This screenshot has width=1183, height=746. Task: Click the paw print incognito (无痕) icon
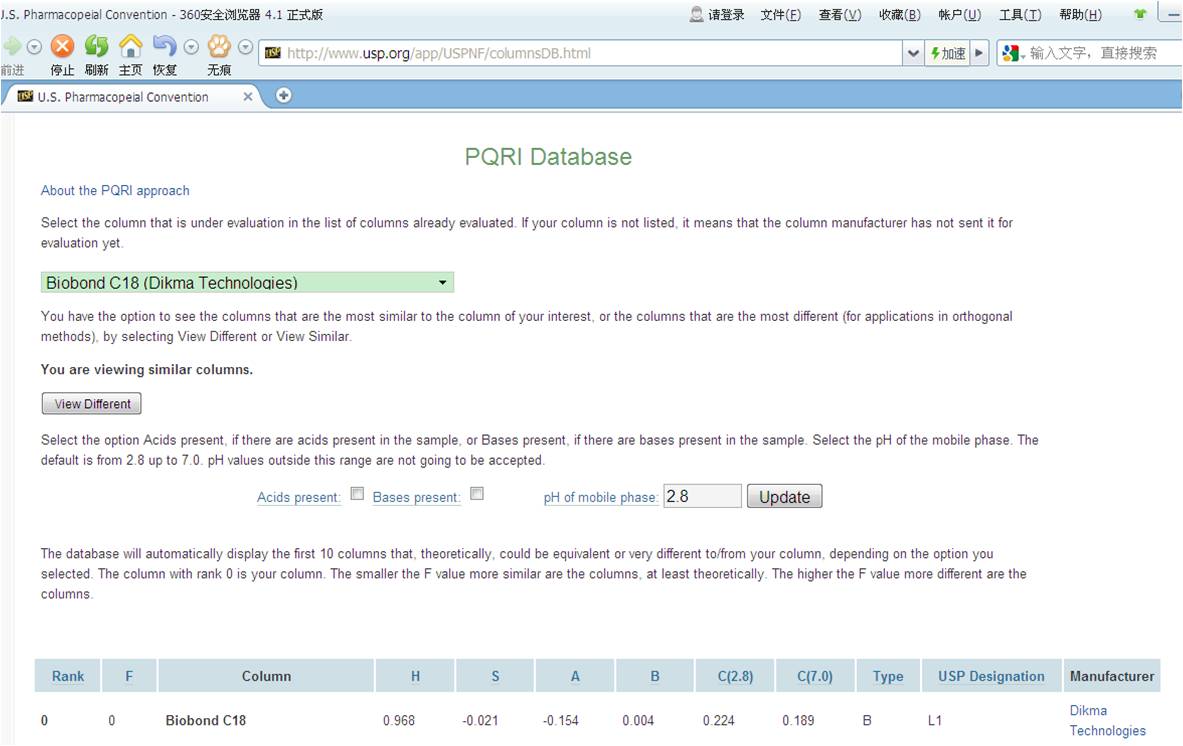[x=219, y=47]
